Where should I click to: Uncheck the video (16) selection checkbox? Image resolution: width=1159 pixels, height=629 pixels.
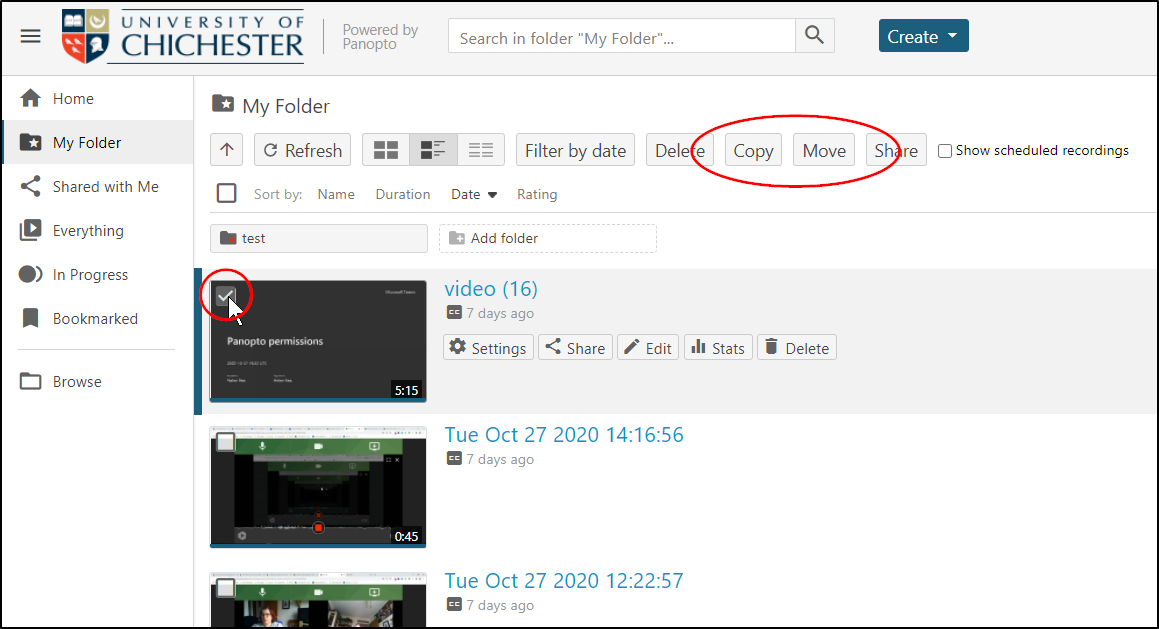[x=226, y=296]
